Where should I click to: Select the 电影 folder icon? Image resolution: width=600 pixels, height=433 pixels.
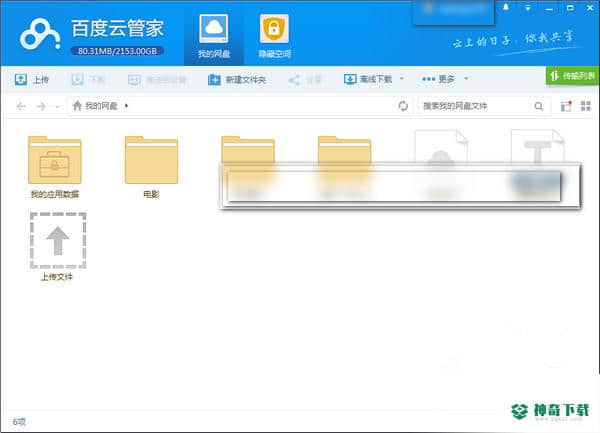click(151, 160)
